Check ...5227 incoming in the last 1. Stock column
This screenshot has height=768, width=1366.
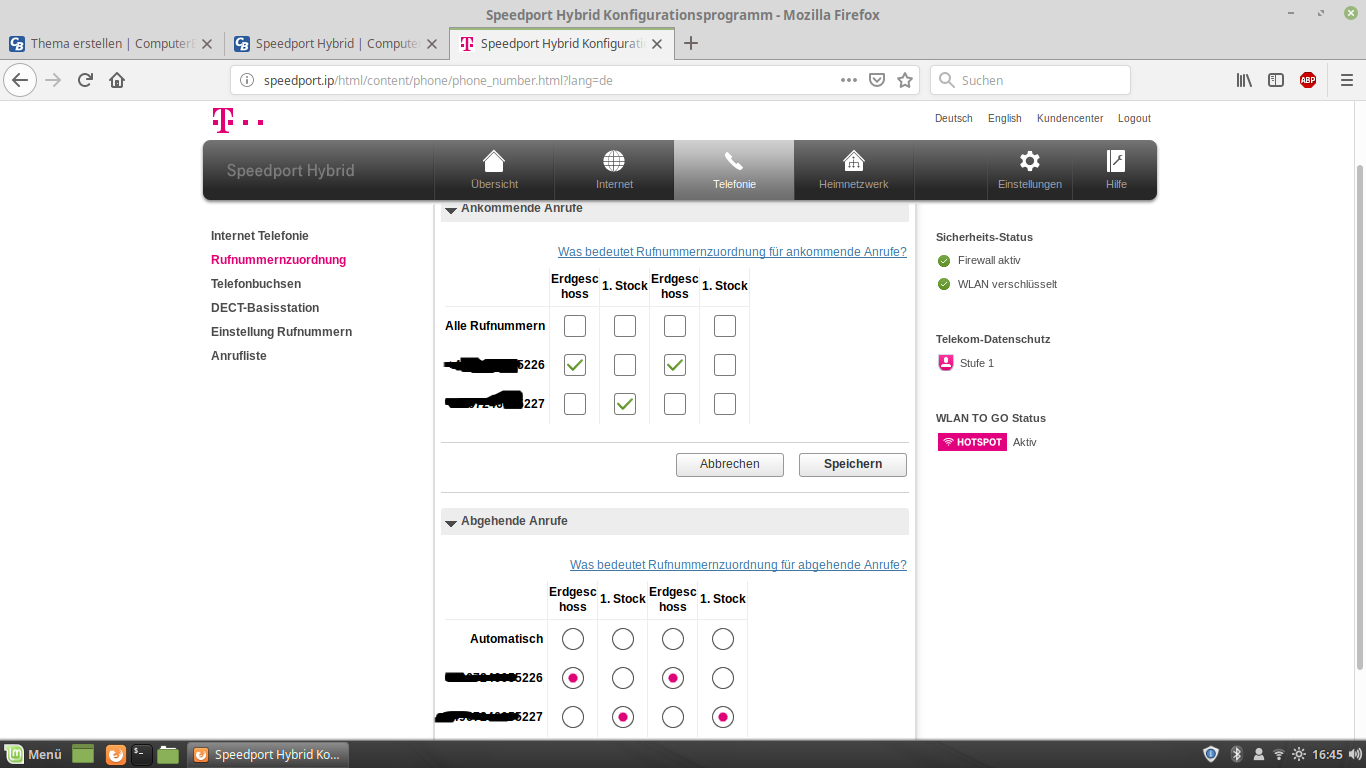pos(725,404)
